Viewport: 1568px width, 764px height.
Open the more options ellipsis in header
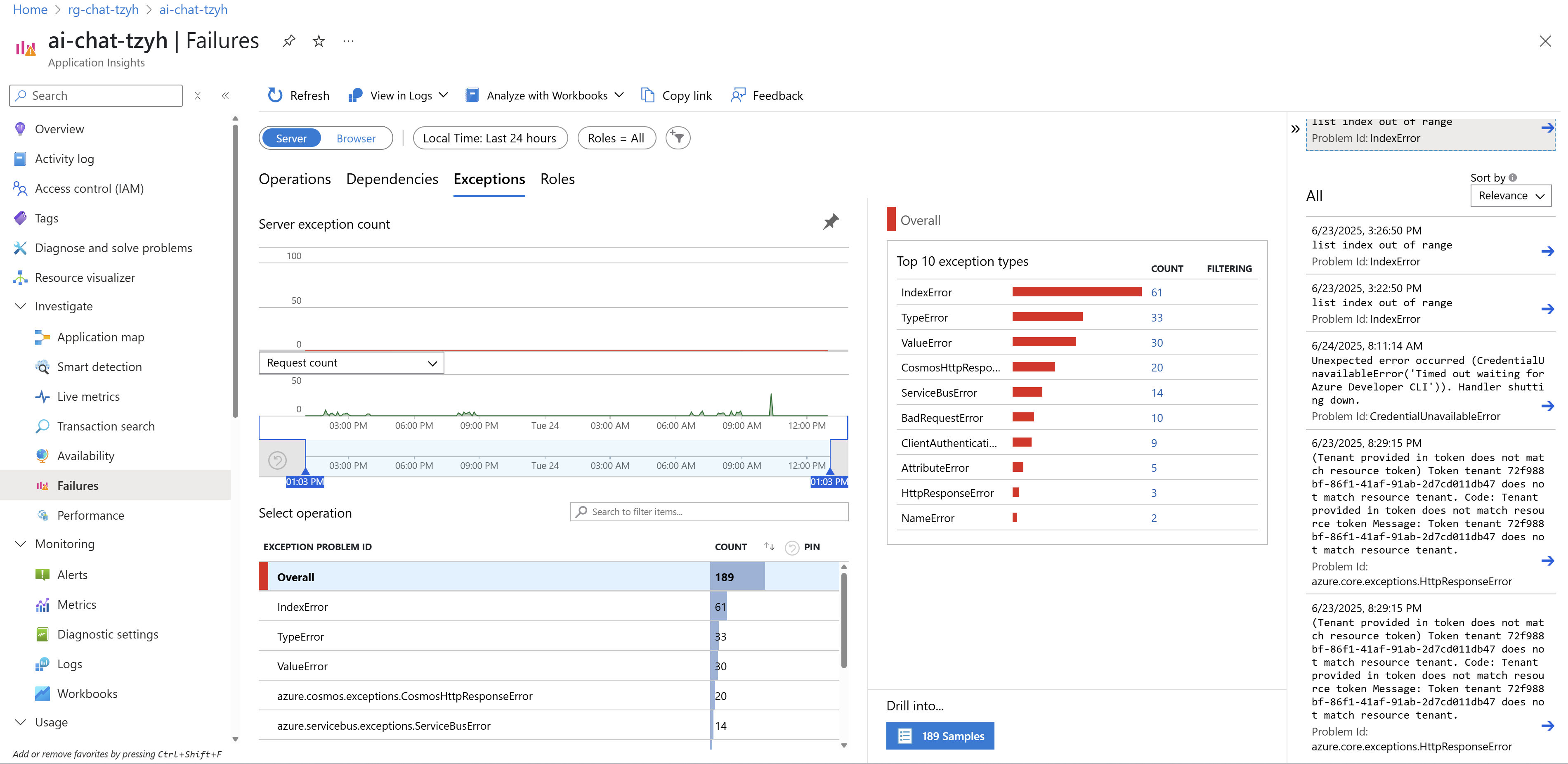348,41
